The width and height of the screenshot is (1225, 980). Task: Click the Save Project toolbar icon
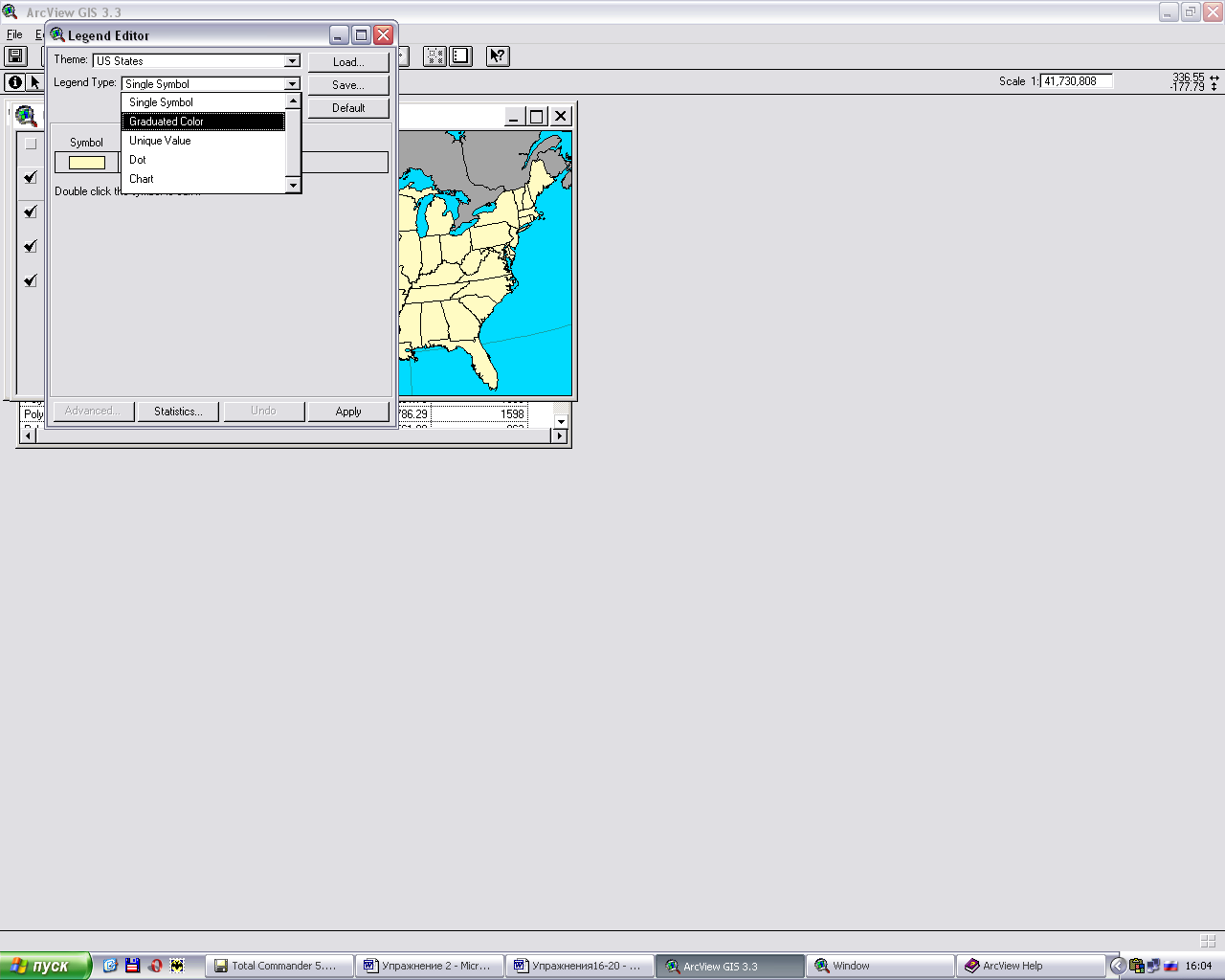(x=16, y=56)
